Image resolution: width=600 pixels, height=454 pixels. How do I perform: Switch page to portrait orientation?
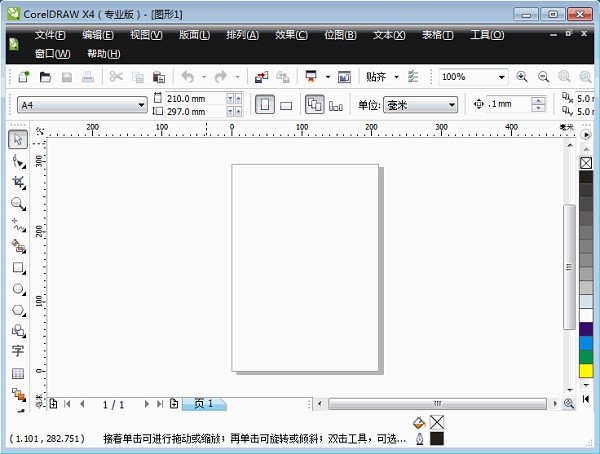[x=265, y=105]
